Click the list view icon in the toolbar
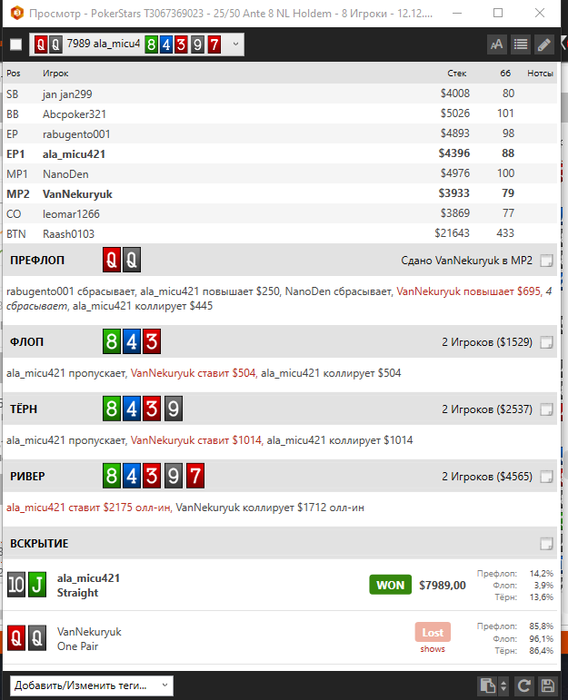 pyautogui.click(x=521, y=45)
